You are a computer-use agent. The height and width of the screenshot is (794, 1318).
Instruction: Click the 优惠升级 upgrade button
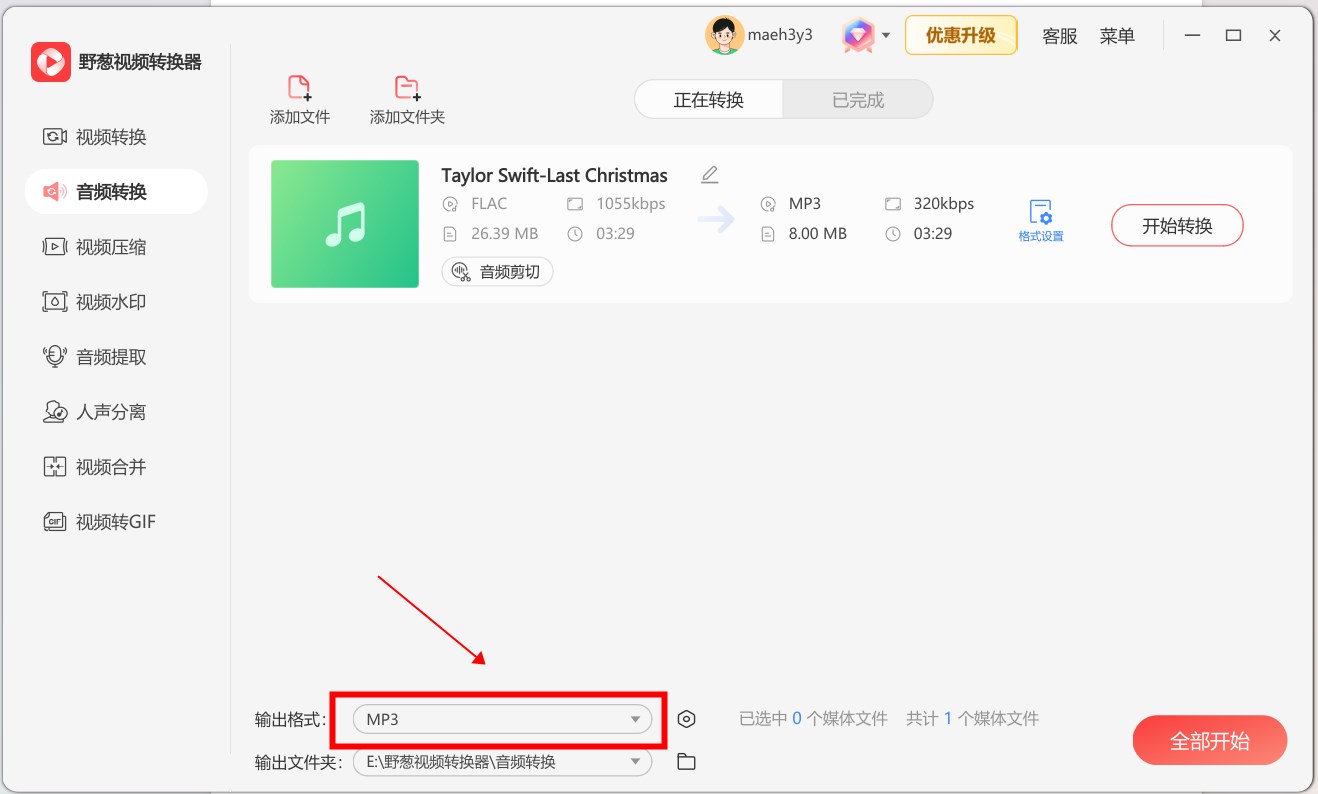(961, 35)
